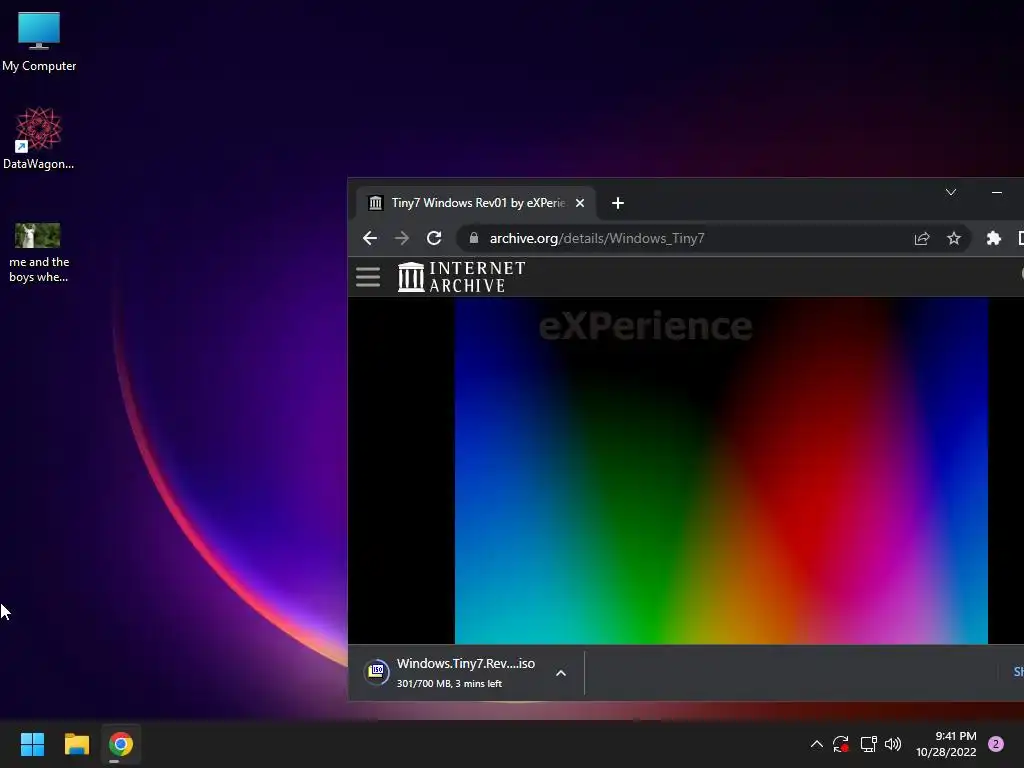Image resolution: width=1024 pixels, height=768 pixels.
Task: Click the eXPerience rainbow preview image
Action: point(721,470)
